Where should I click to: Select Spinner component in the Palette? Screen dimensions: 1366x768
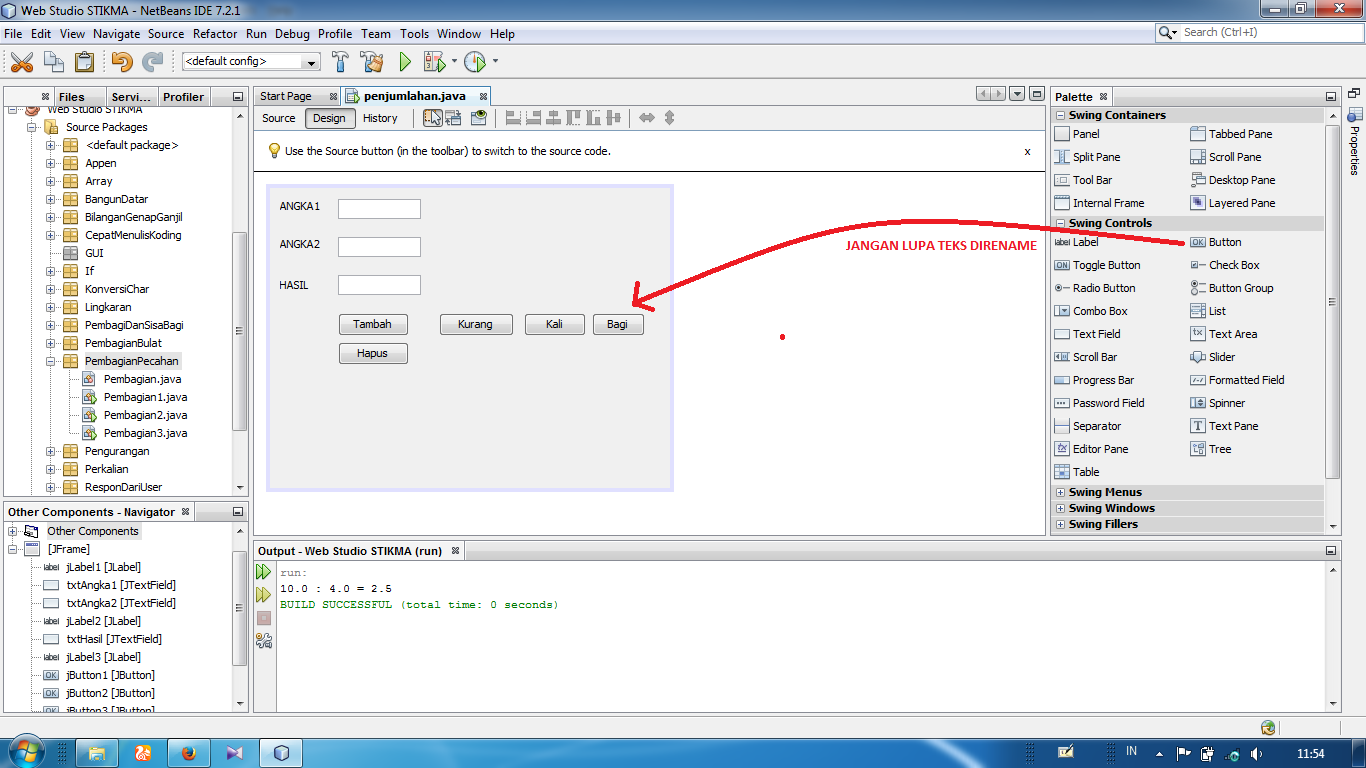click(x=1217, y=403)
